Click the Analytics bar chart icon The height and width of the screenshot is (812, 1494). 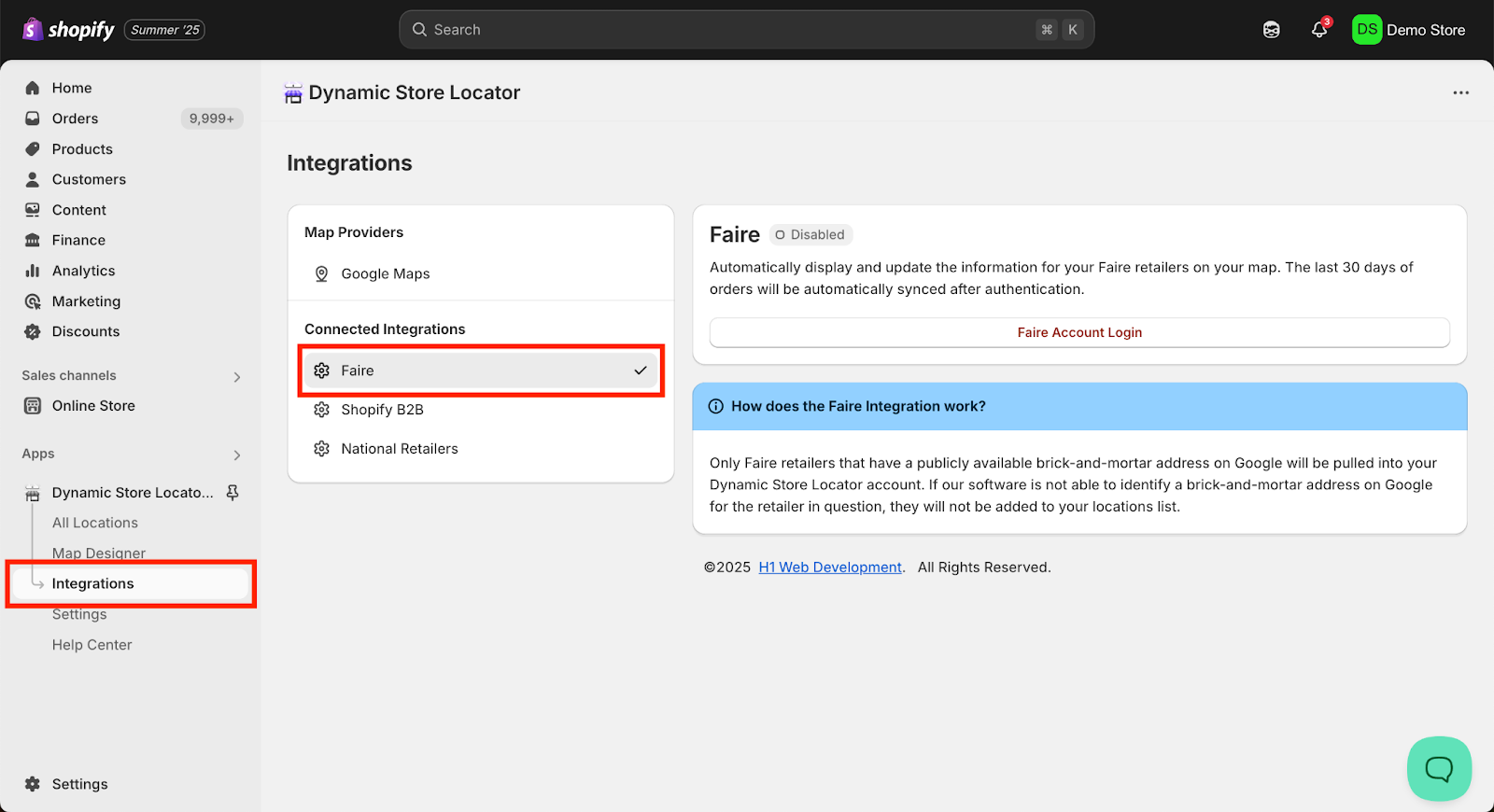click(x=33, y=271)
